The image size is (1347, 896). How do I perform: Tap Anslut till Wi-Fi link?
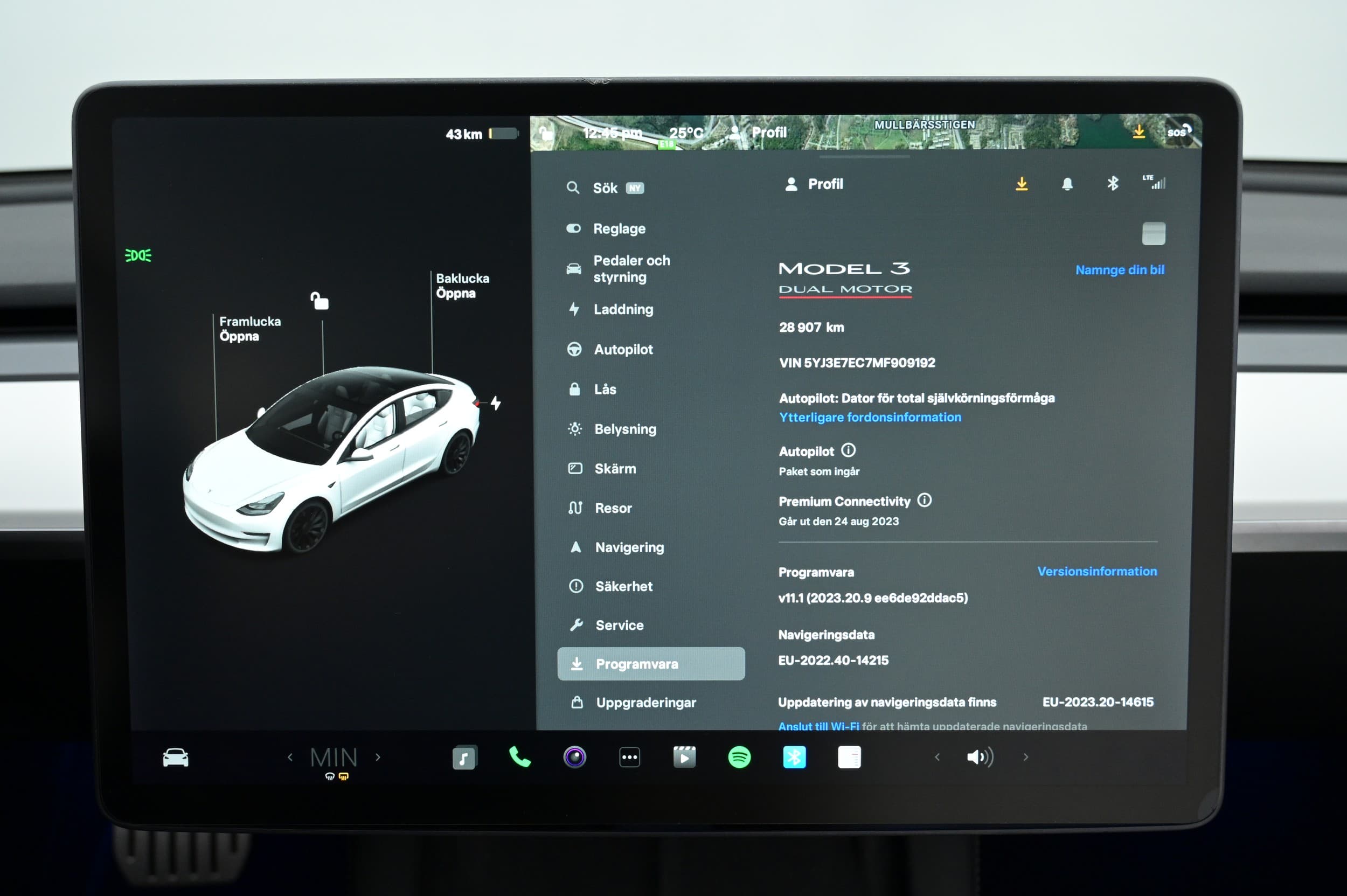tap(818, 725)
